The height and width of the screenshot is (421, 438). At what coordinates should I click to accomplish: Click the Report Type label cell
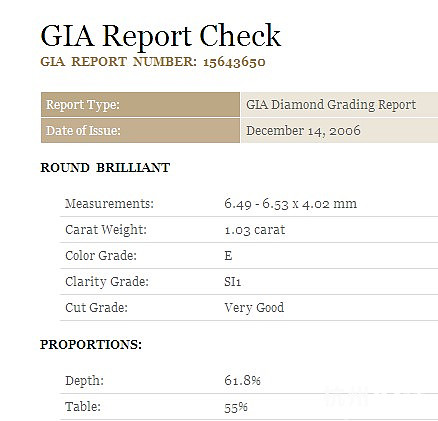click(x=140, y=105)
